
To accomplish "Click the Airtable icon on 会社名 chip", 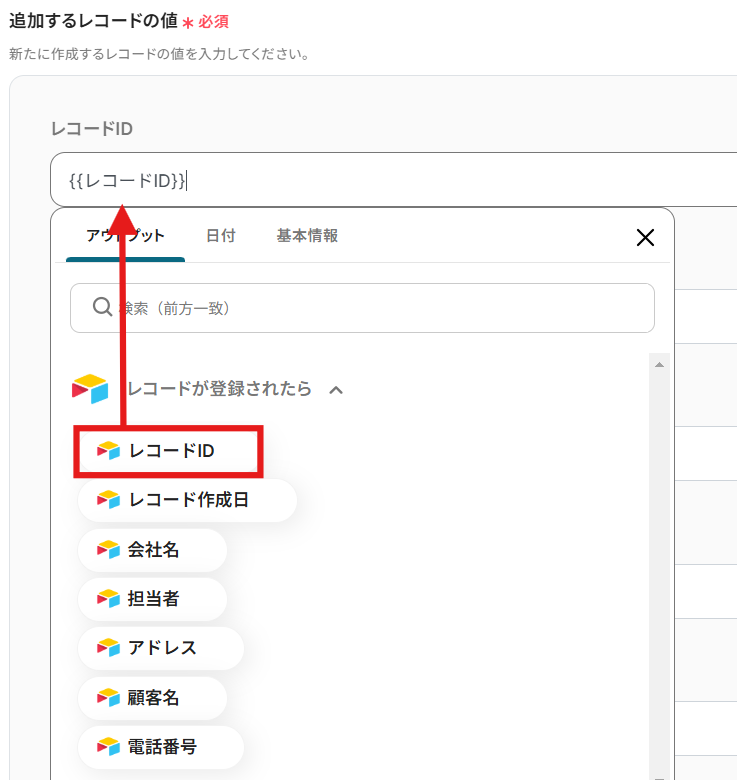I will click(x=108, y=549).
